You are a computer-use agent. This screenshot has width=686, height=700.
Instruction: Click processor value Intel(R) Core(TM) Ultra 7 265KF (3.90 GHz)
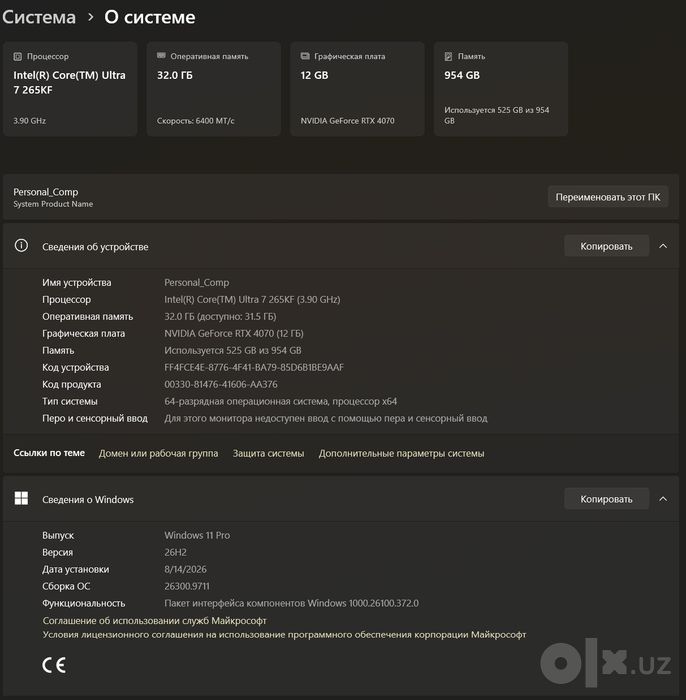(252, 300)
